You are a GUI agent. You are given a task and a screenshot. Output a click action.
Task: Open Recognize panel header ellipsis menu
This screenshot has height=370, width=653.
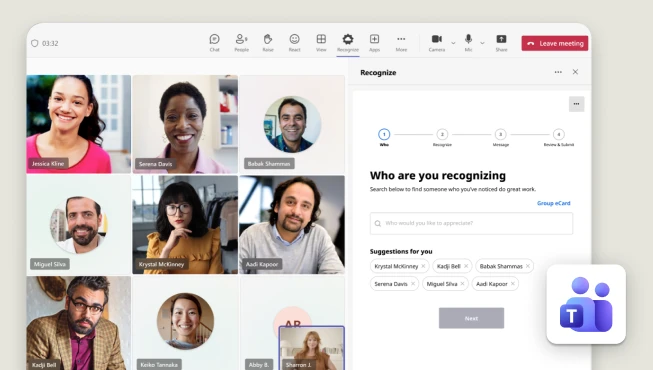coord(558,72)
